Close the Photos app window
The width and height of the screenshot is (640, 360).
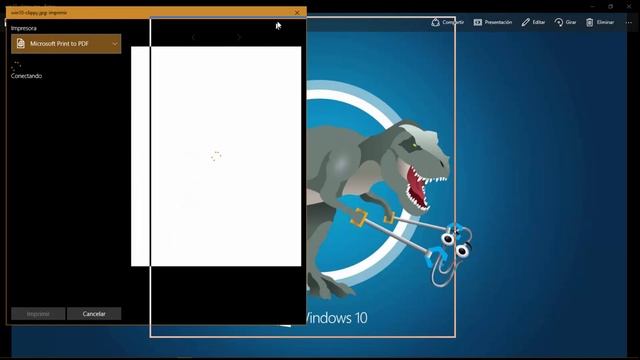coord(629,6)
